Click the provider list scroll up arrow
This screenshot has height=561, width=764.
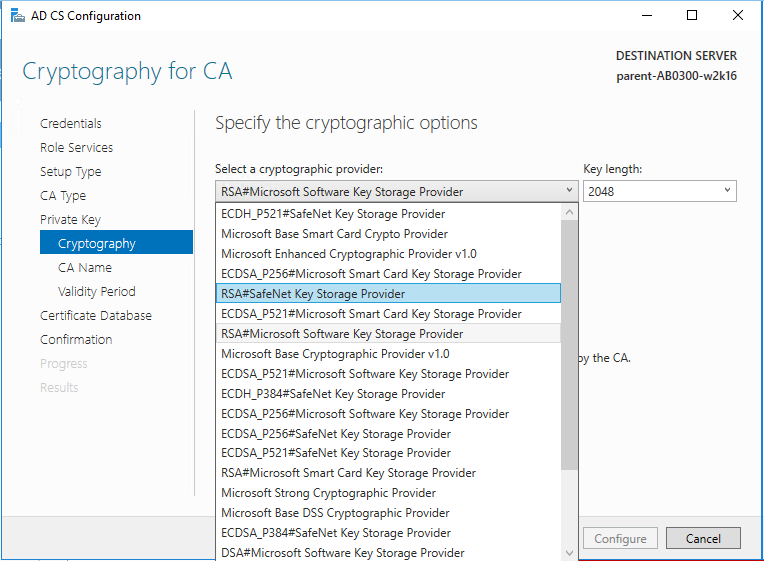pyautogui.click(x=569, y=213)
